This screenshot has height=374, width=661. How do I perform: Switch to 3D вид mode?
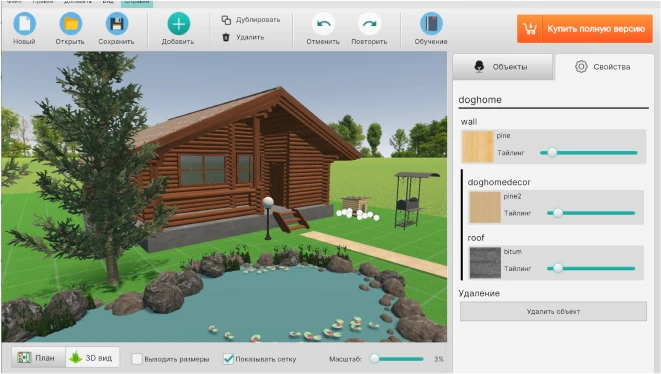tap(92, 358)
